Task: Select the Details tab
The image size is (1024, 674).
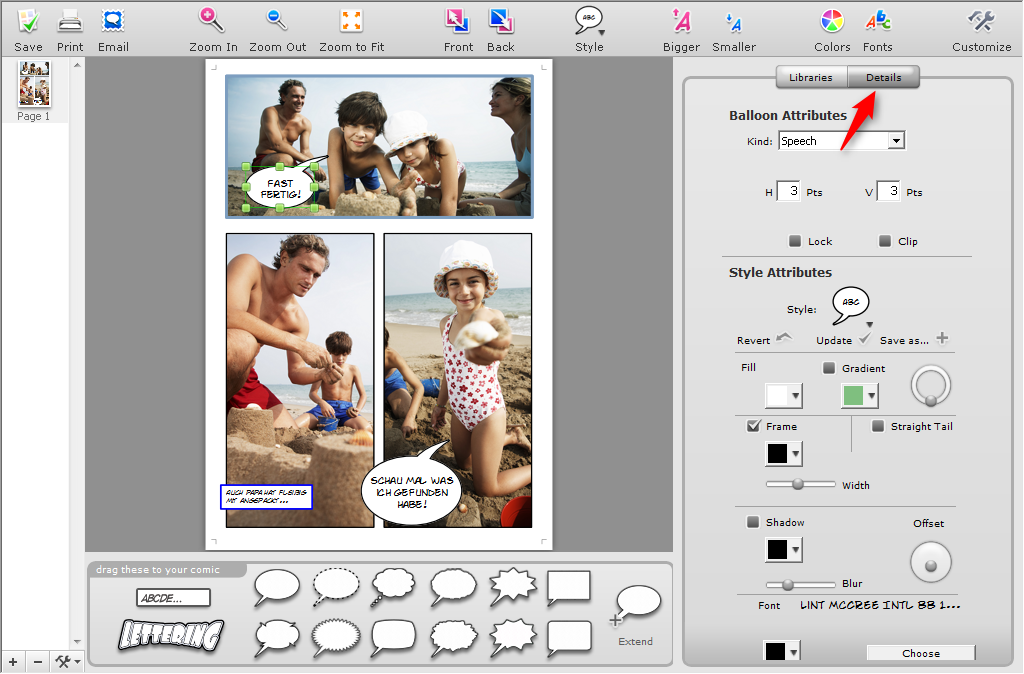Action: coord(883,77)
